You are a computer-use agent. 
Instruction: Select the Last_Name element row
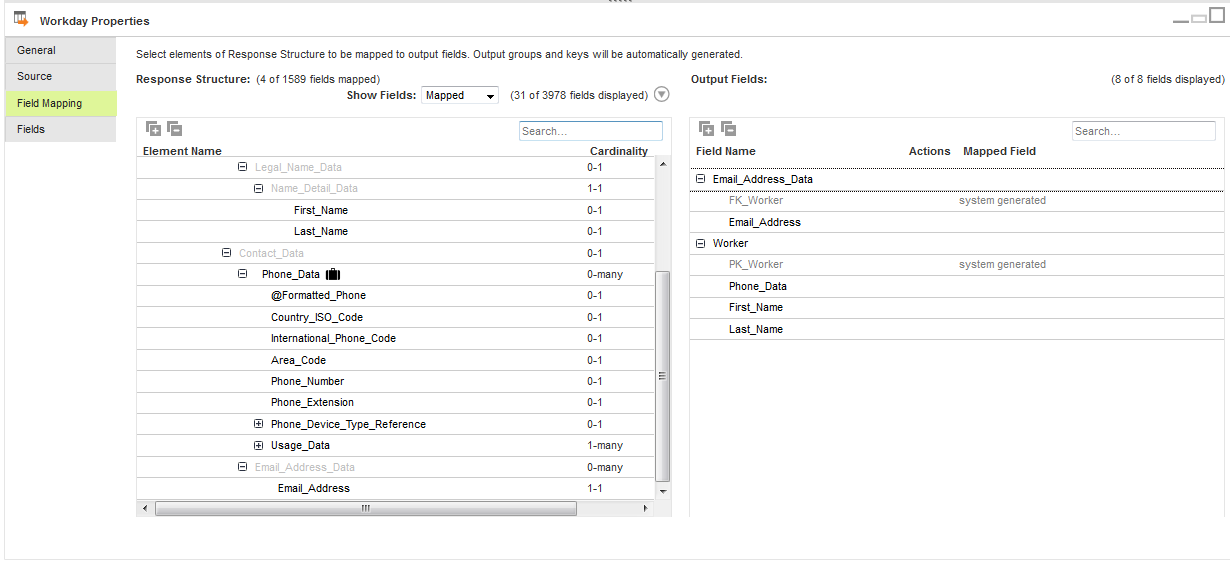396,231
